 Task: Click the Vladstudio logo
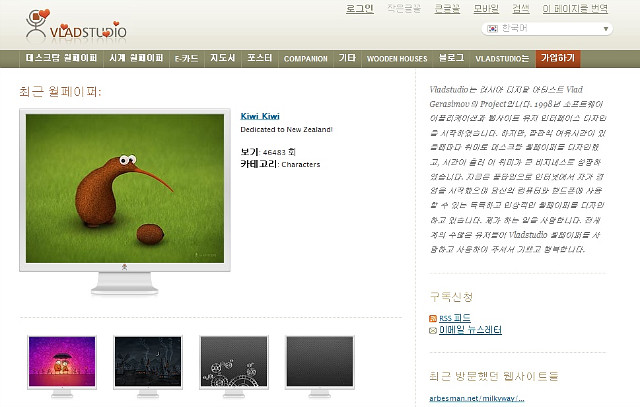[x=76, y=26]
